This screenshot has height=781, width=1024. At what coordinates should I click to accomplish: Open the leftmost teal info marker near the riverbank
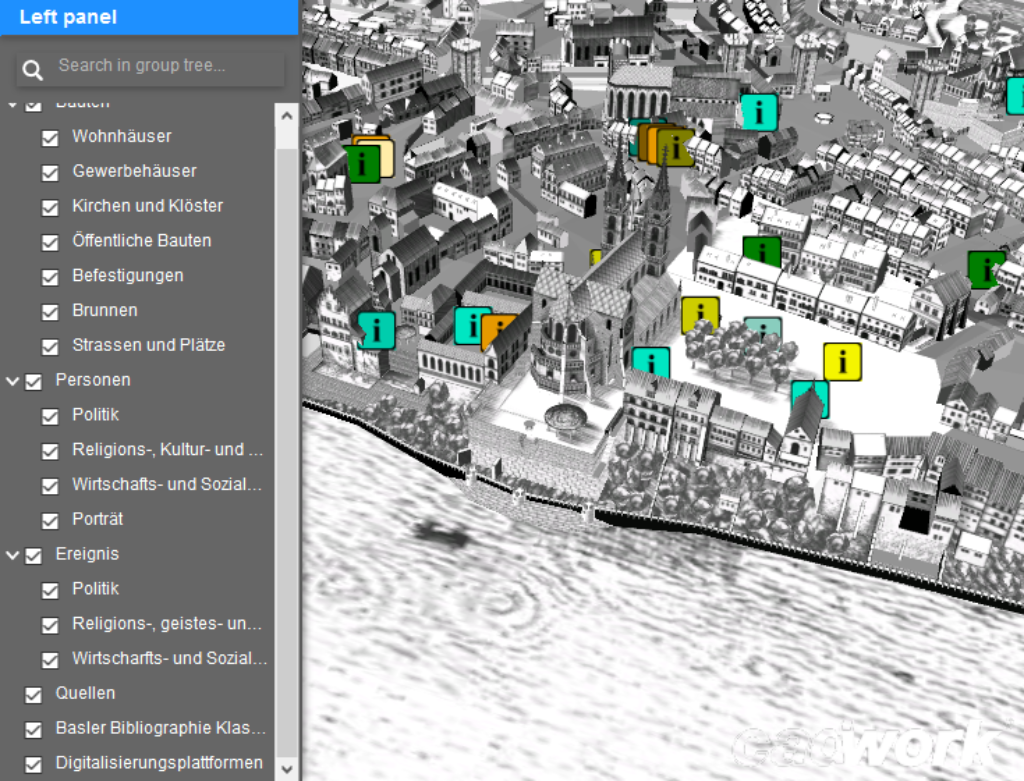point(377,330)
